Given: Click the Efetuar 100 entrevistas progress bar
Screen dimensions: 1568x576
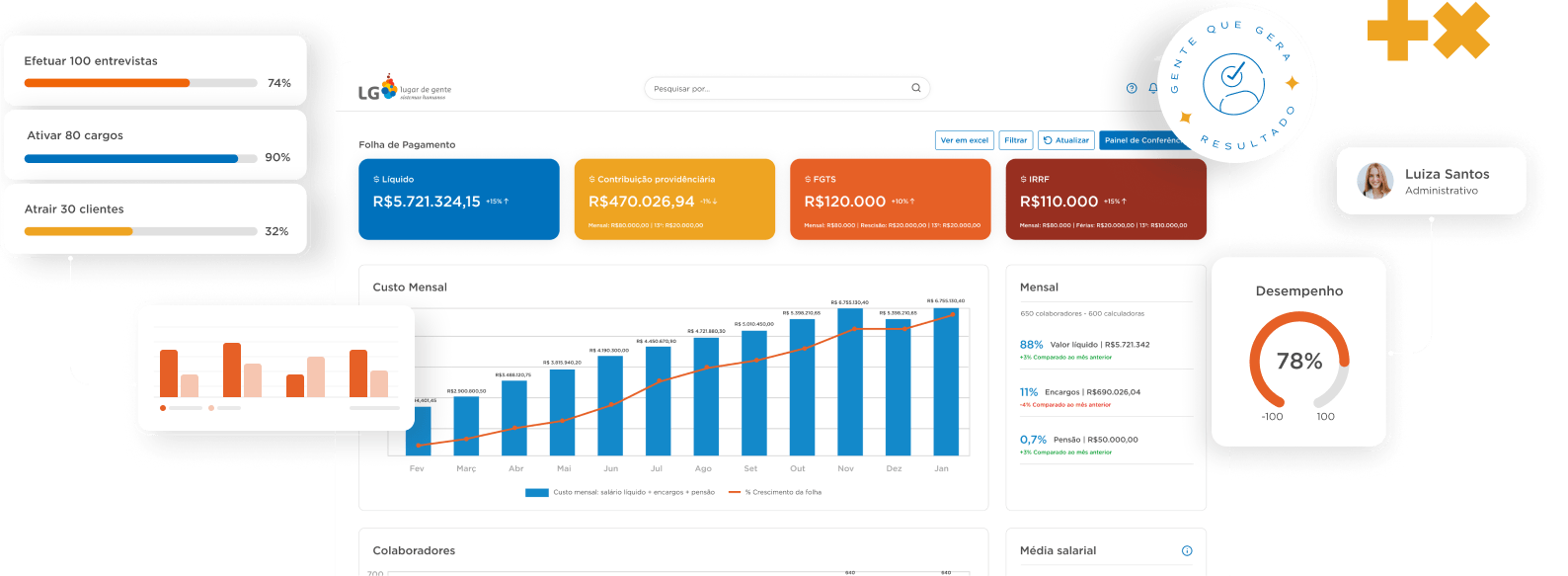Looking at the screenshot, I should tap(140, 83).
